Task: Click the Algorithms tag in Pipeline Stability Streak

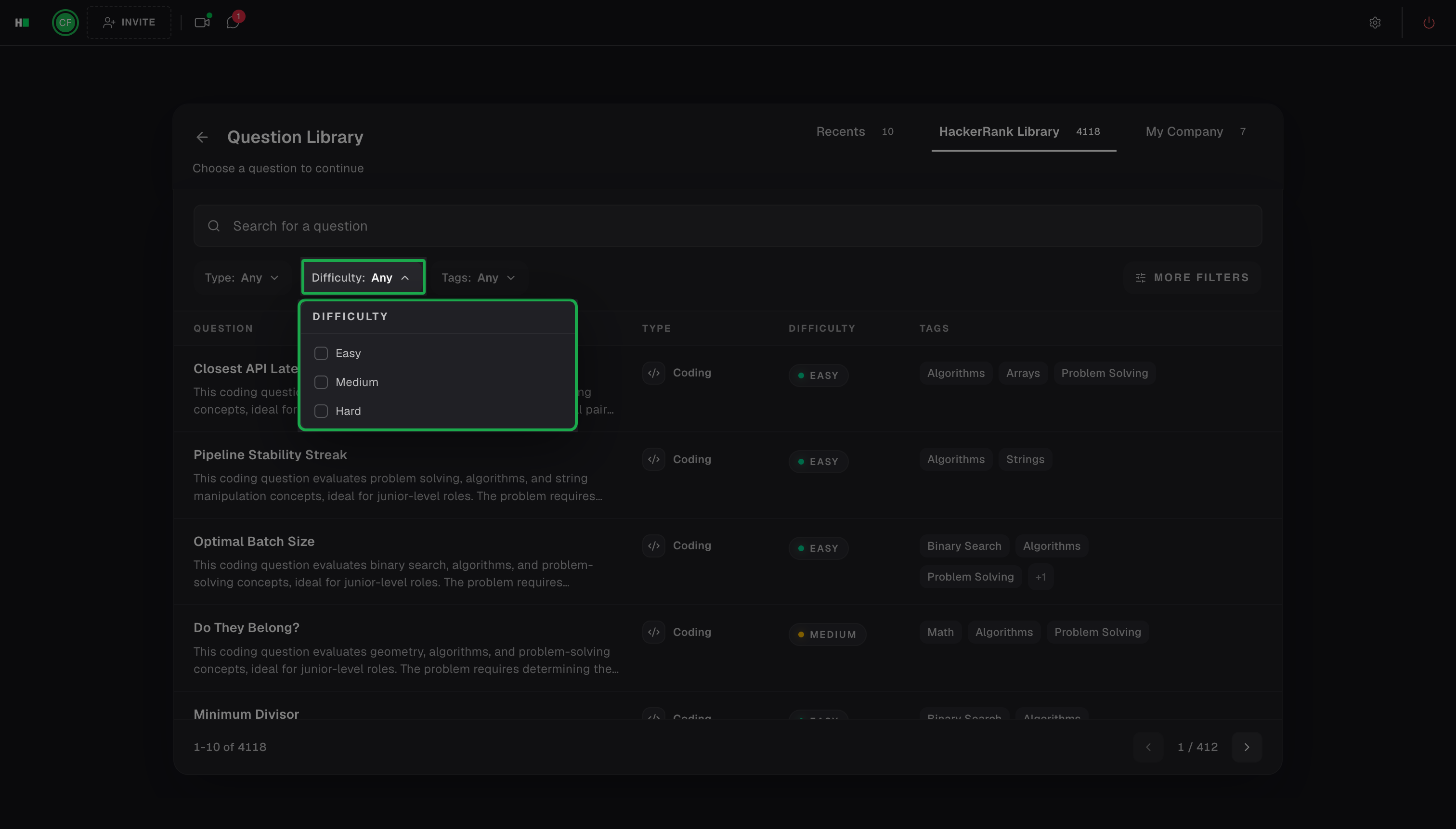Action: pyautogui.click(x=955, y=459)
